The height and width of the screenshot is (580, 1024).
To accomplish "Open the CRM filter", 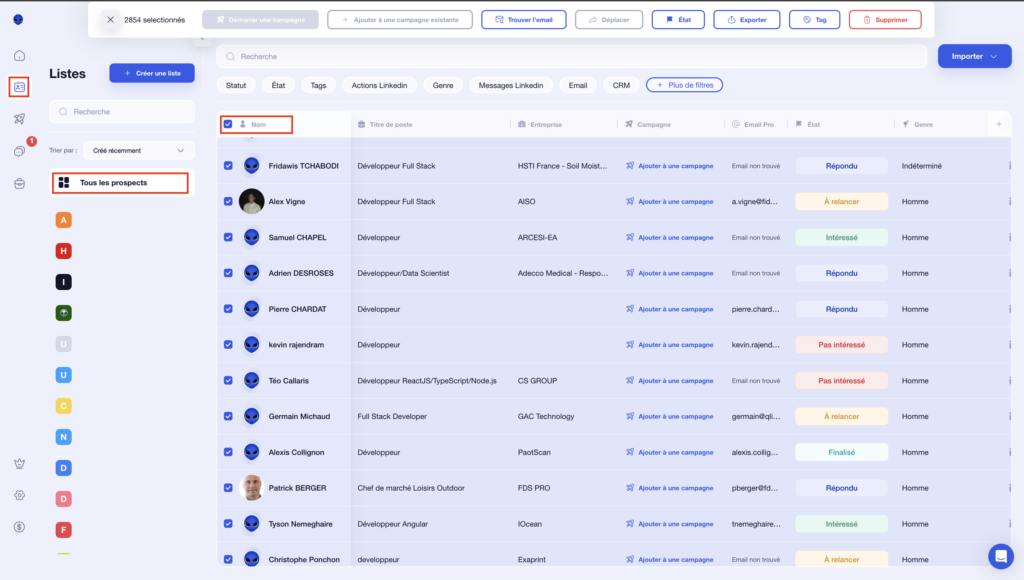I will click(x=621, y=85).
